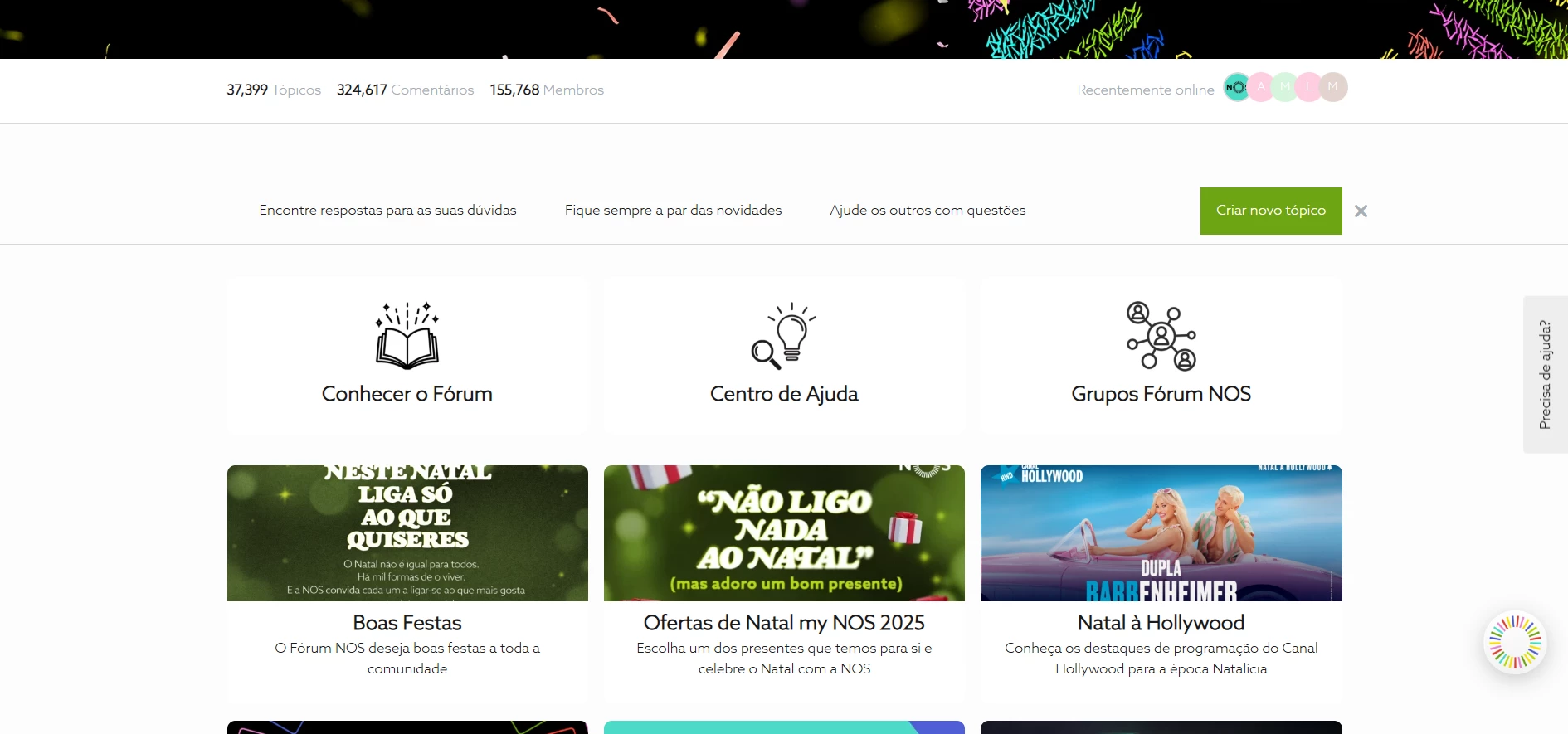Click the '324,617 Comentários' statistic
Screen dimensions: 1568x734
point(406,90)
